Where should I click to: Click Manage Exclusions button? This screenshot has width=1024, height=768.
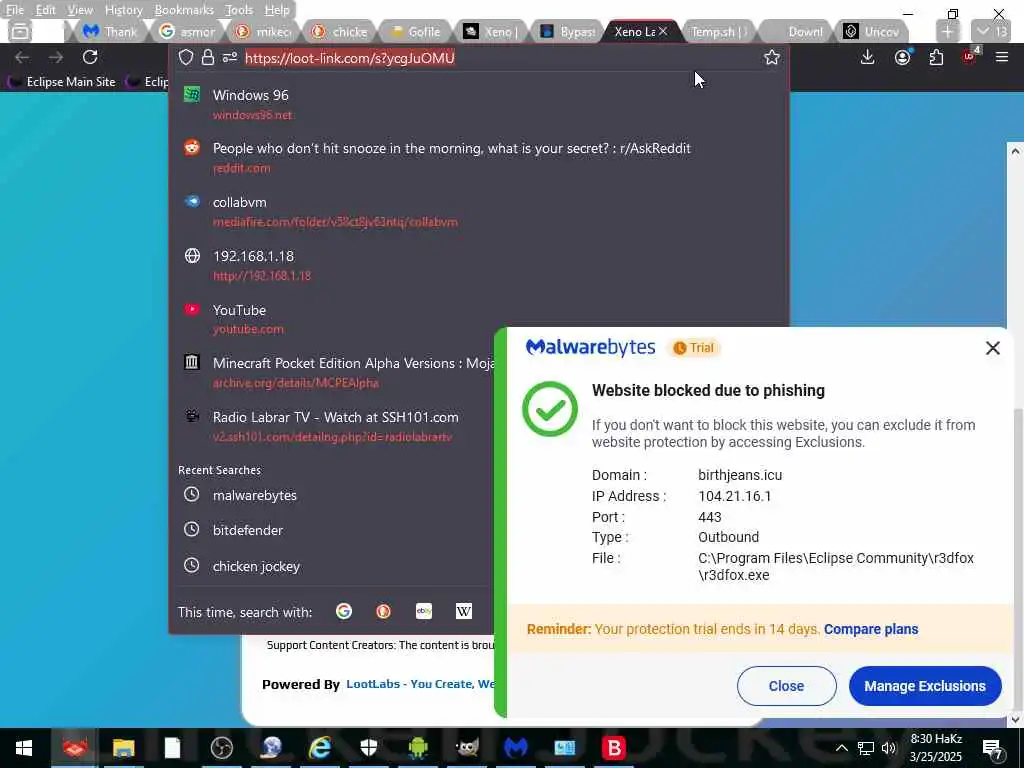(925, 686)
